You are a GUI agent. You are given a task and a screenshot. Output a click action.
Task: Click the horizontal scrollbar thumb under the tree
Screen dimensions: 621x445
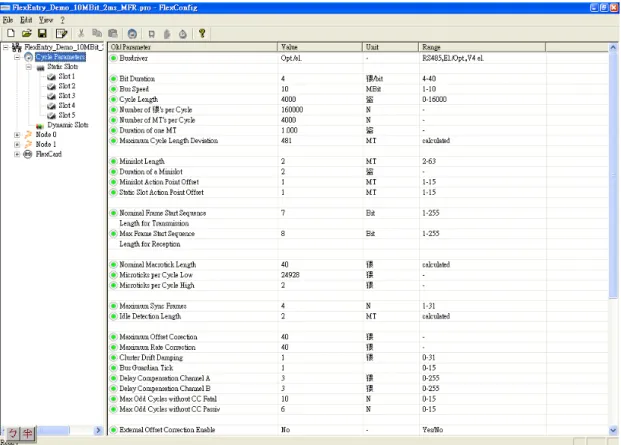53,430
